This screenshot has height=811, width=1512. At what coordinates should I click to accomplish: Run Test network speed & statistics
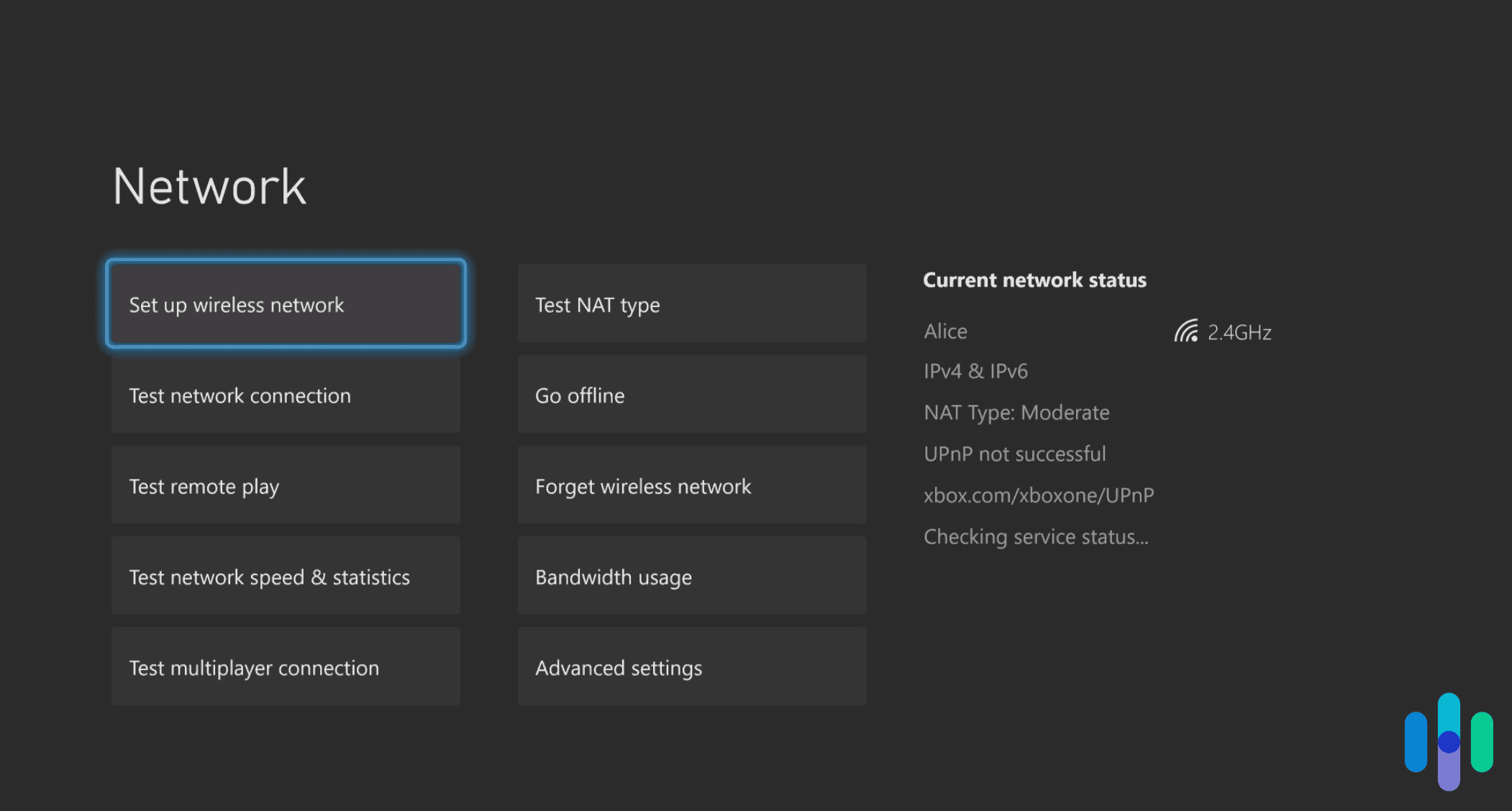click(286, 576)
